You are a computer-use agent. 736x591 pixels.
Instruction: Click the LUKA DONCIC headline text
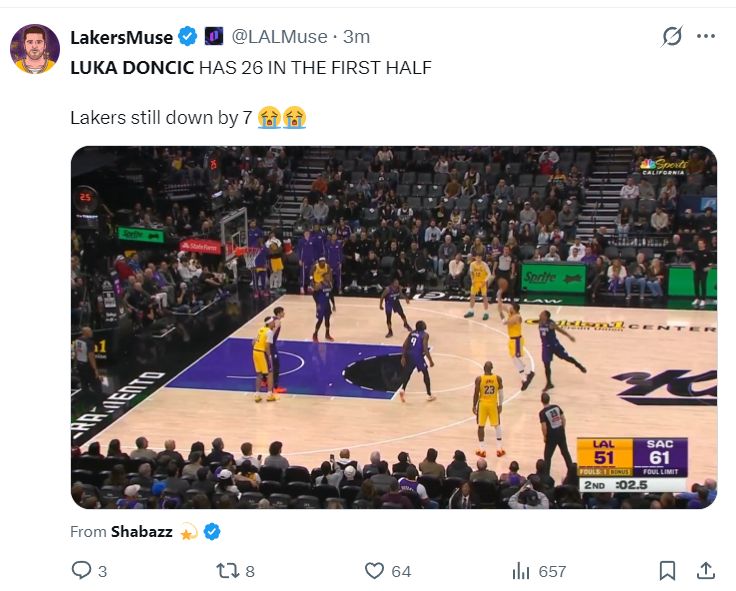coord(132,69)
